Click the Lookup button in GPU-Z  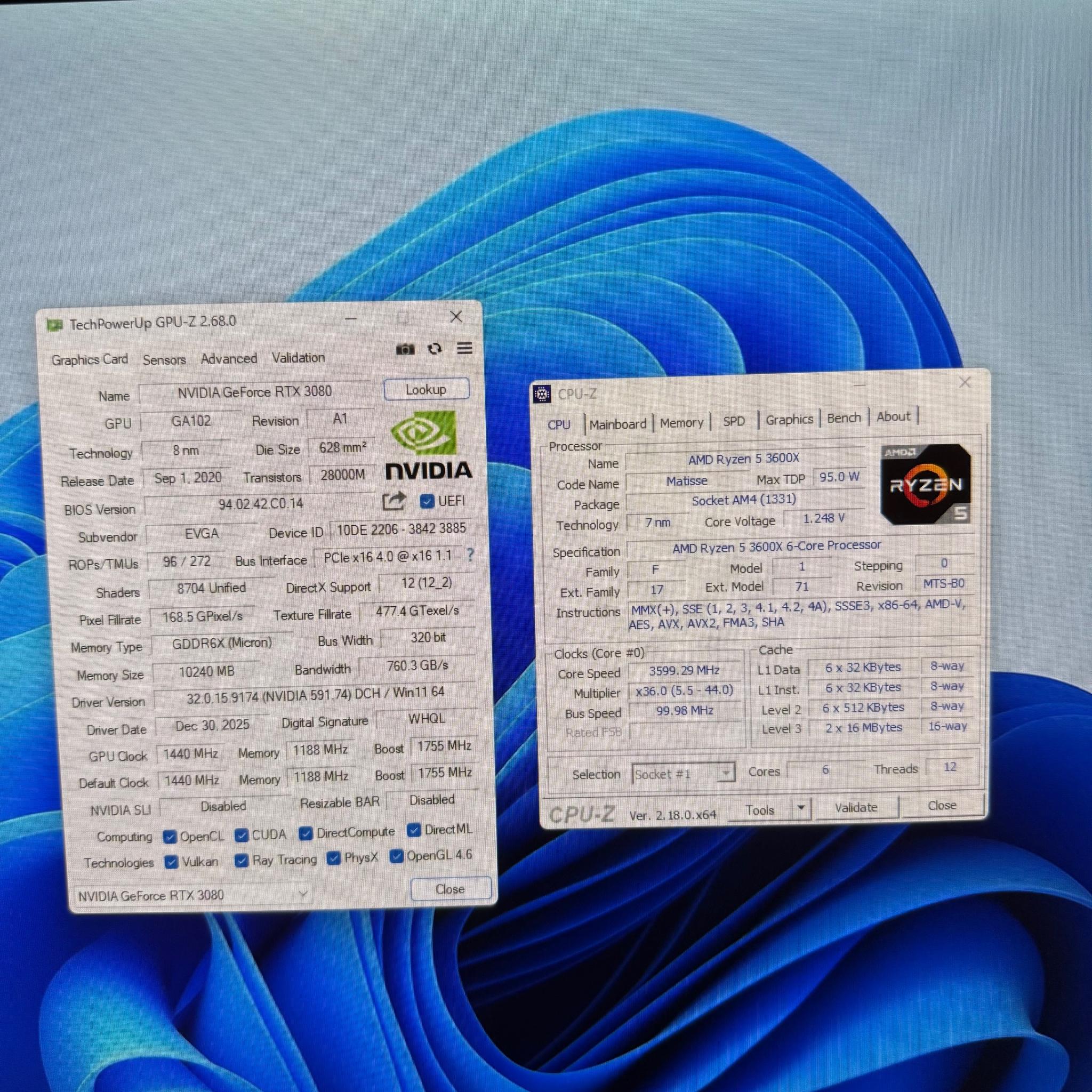pyautogui.click(x=426, y=389)
